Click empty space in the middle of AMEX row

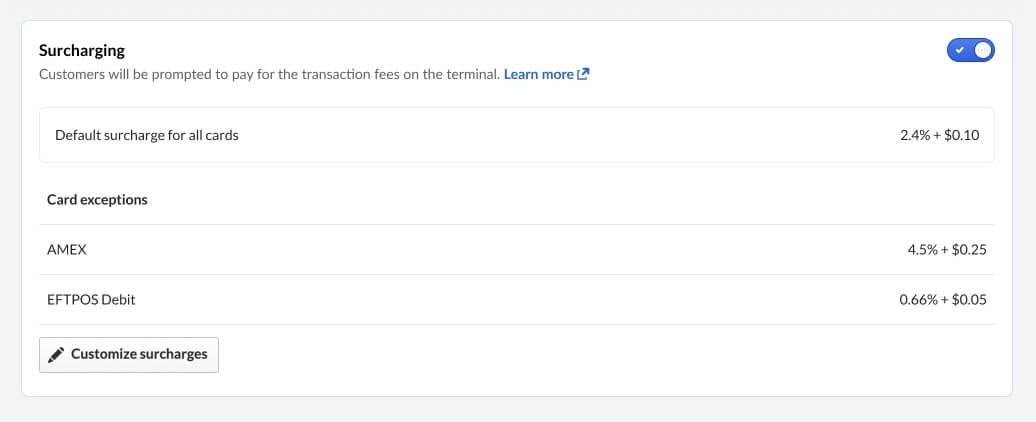pyautogui.click(x=500, y=249)
